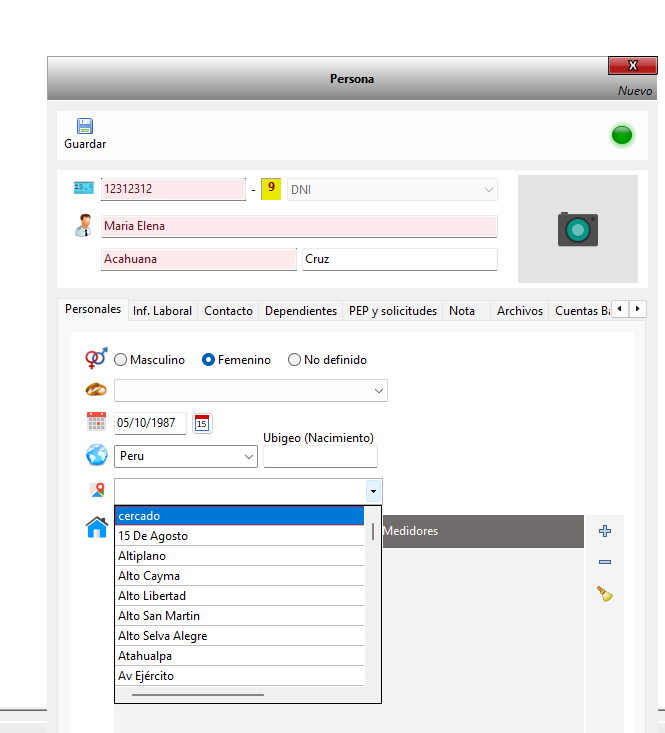
Task: Open the Dependientes tab
Action: 300,311
